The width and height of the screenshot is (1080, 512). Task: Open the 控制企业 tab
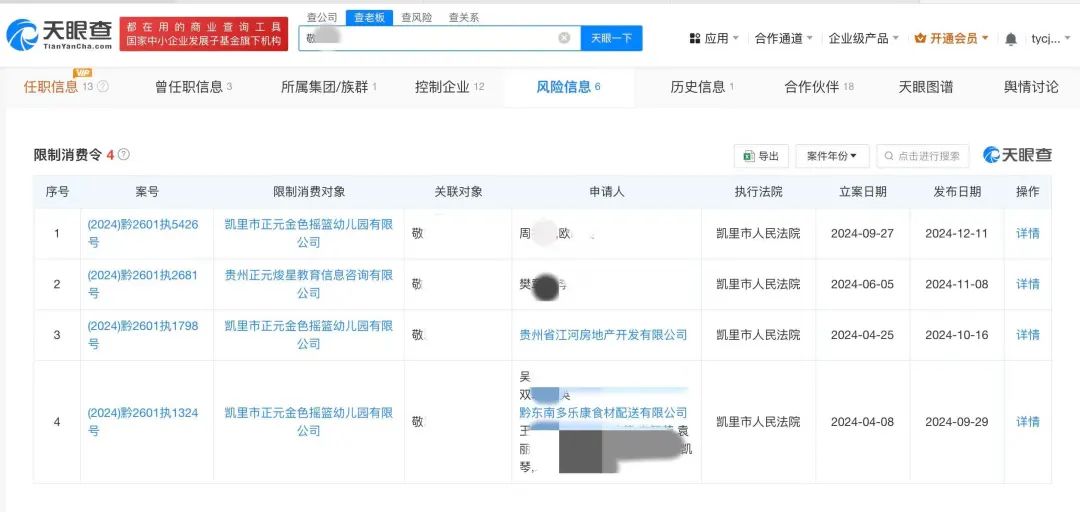pos(450,87)
